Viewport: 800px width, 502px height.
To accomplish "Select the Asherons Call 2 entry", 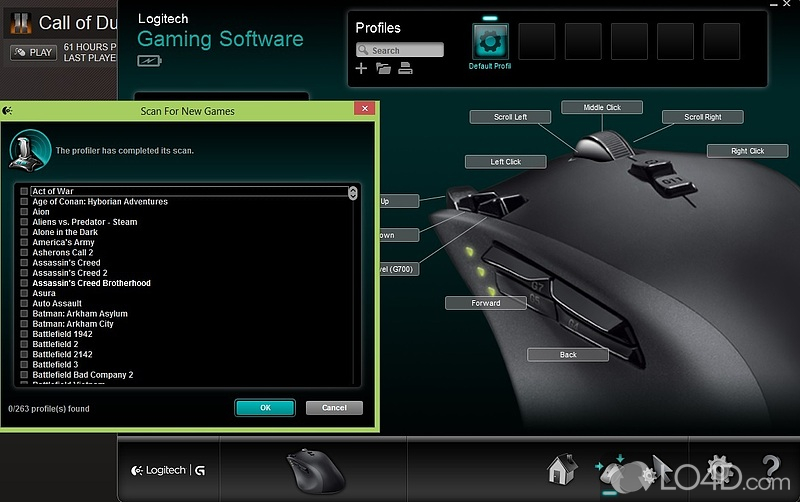I will pyautogui.click(x=63, y=253).
